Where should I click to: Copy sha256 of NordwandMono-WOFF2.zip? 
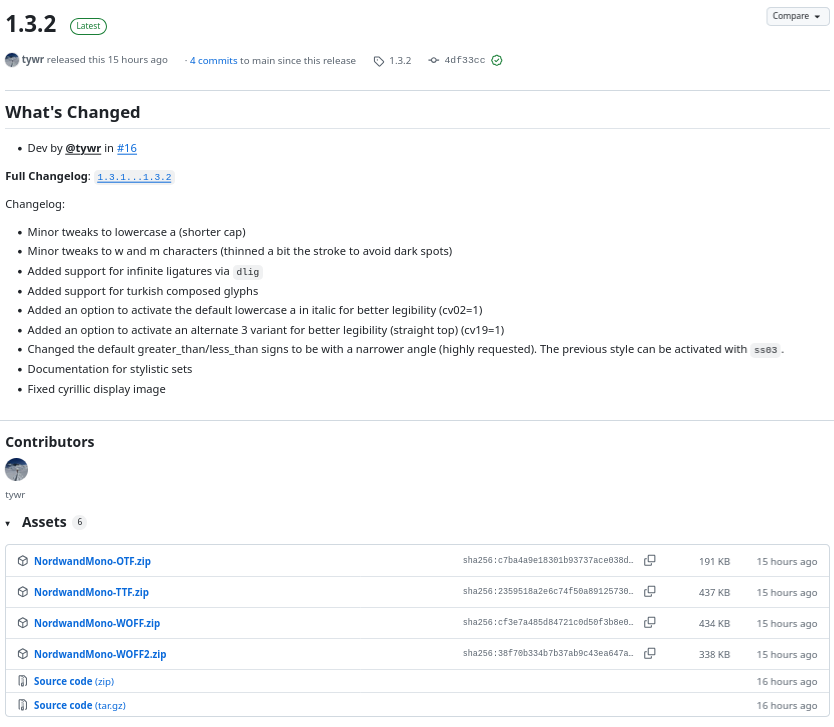click(649, 653)
